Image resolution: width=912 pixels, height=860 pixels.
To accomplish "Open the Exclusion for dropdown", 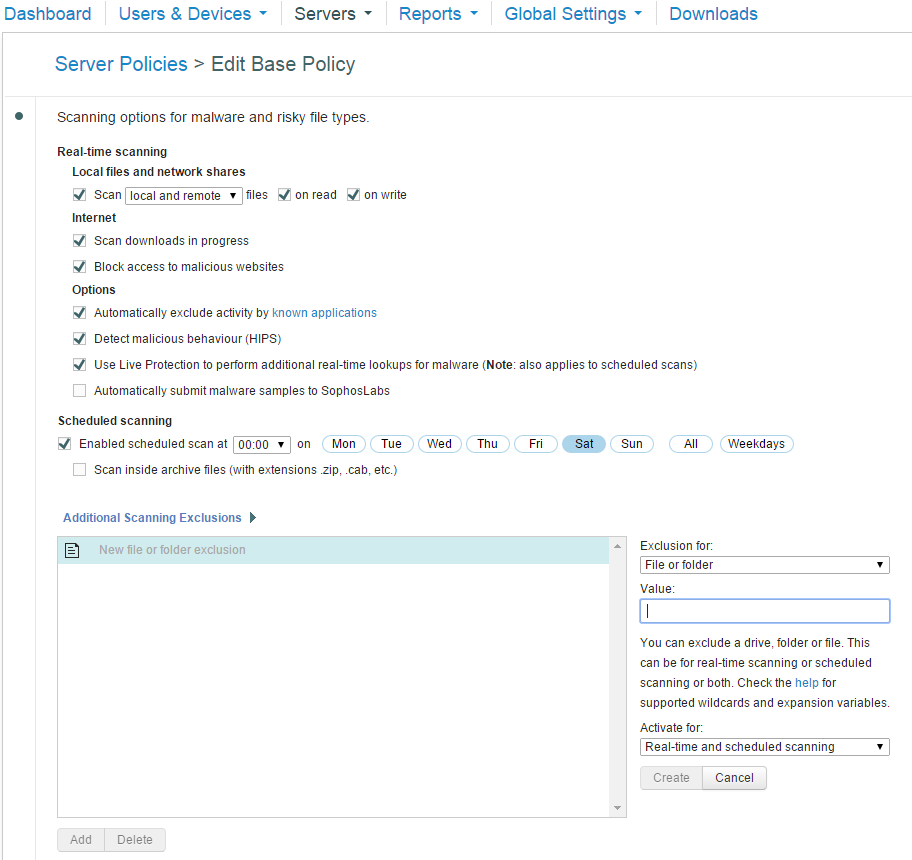I will tap(764, 565).
